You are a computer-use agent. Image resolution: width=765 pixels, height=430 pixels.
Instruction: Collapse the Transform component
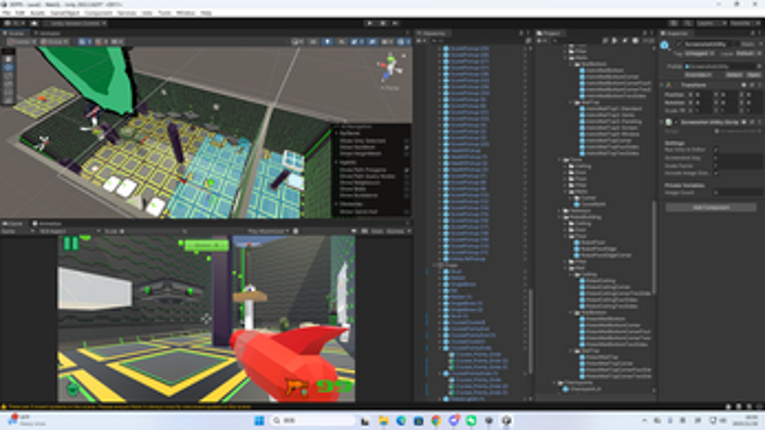point(662,85)
